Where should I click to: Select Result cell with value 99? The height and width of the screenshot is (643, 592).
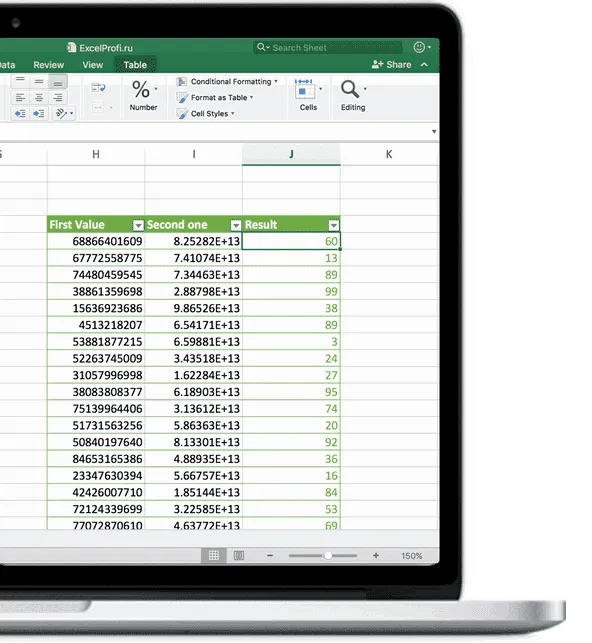tap(291, 291)
